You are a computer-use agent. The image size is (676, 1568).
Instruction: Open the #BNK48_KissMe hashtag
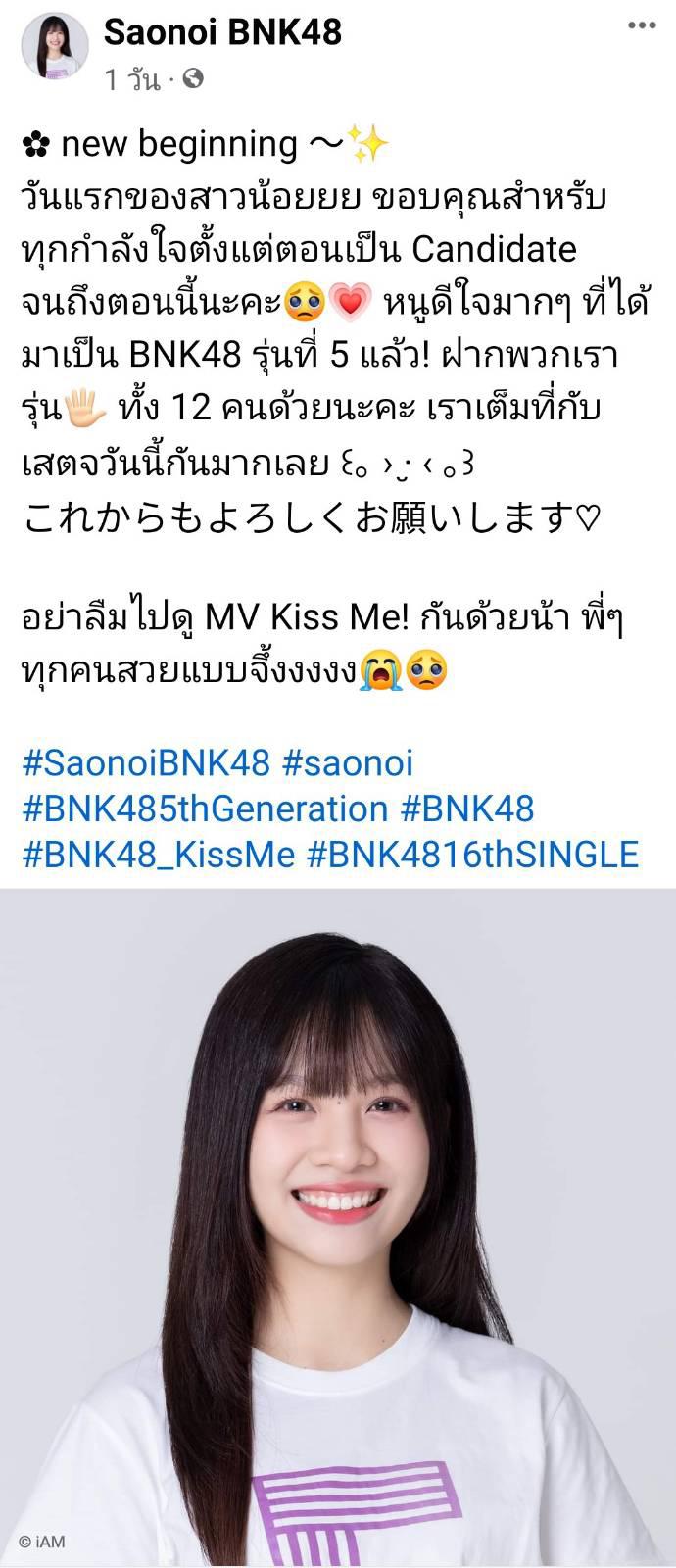[x=159, y=854]
